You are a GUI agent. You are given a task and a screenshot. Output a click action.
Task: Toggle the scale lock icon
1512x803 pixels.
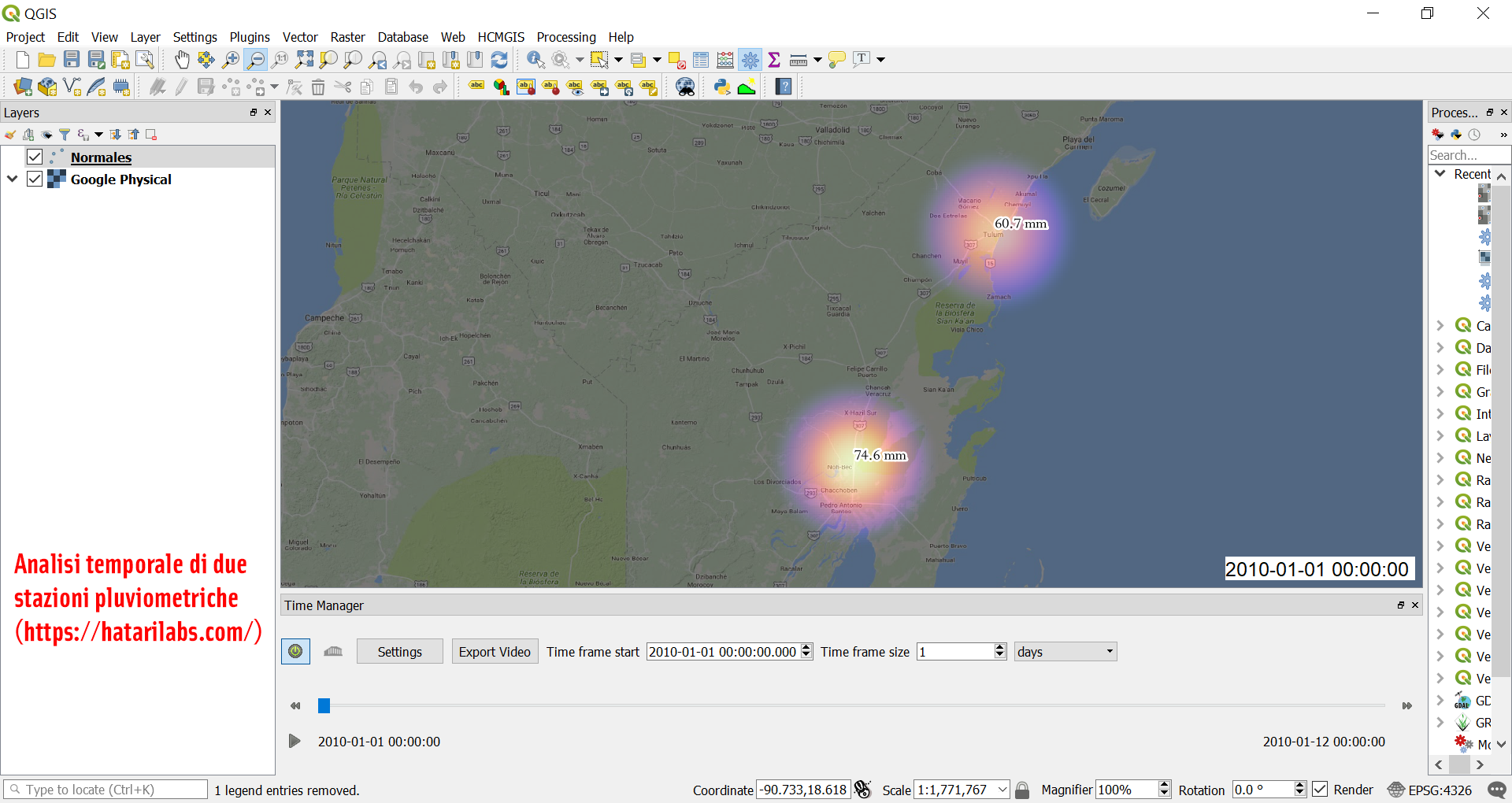(x=1022, y=790)
